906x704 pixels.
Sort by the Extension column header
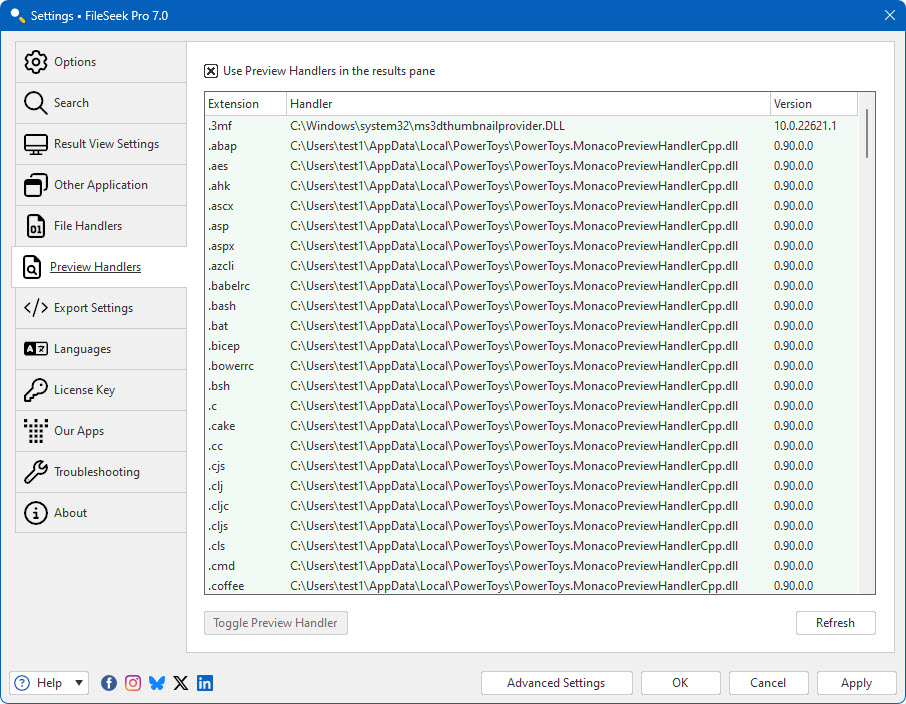246,104
